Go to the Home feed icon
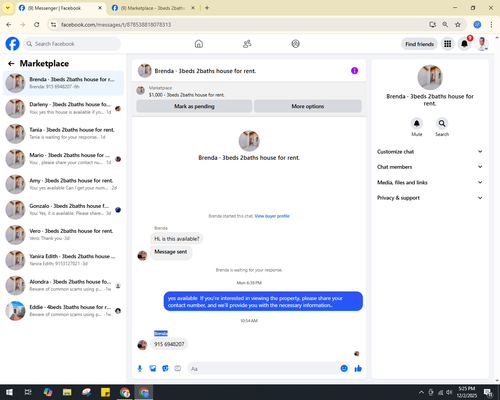The height and width of the screenshot is (400, 500). coord(199,44)
